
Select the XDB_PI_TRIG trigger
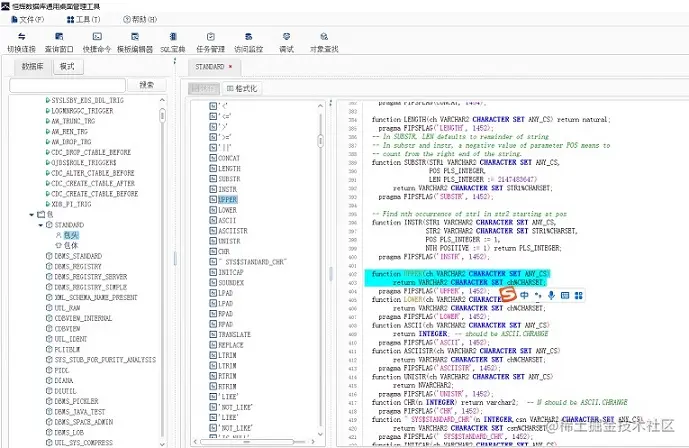(x=71, y=204)
